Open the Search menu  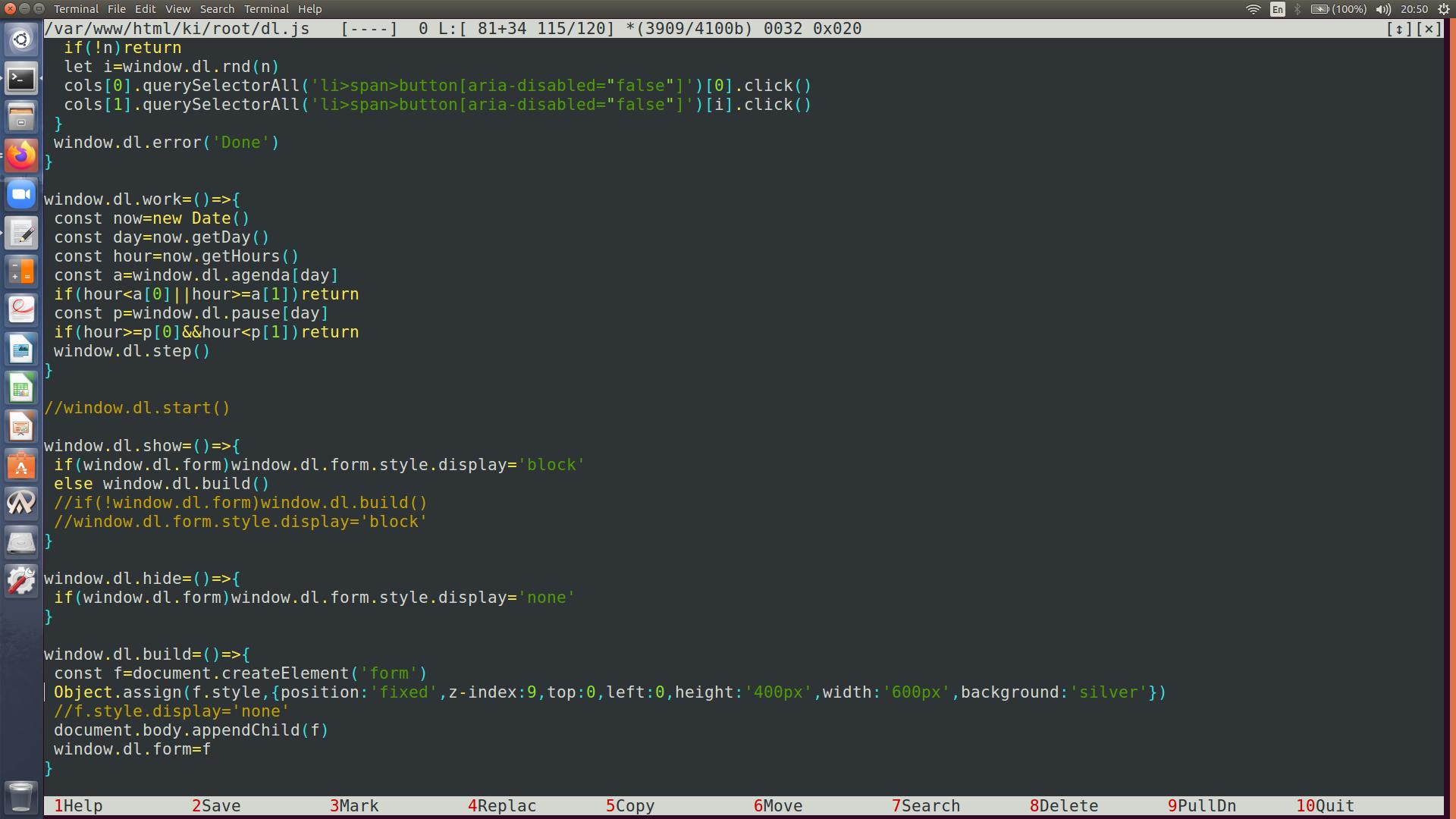(217, 9)
